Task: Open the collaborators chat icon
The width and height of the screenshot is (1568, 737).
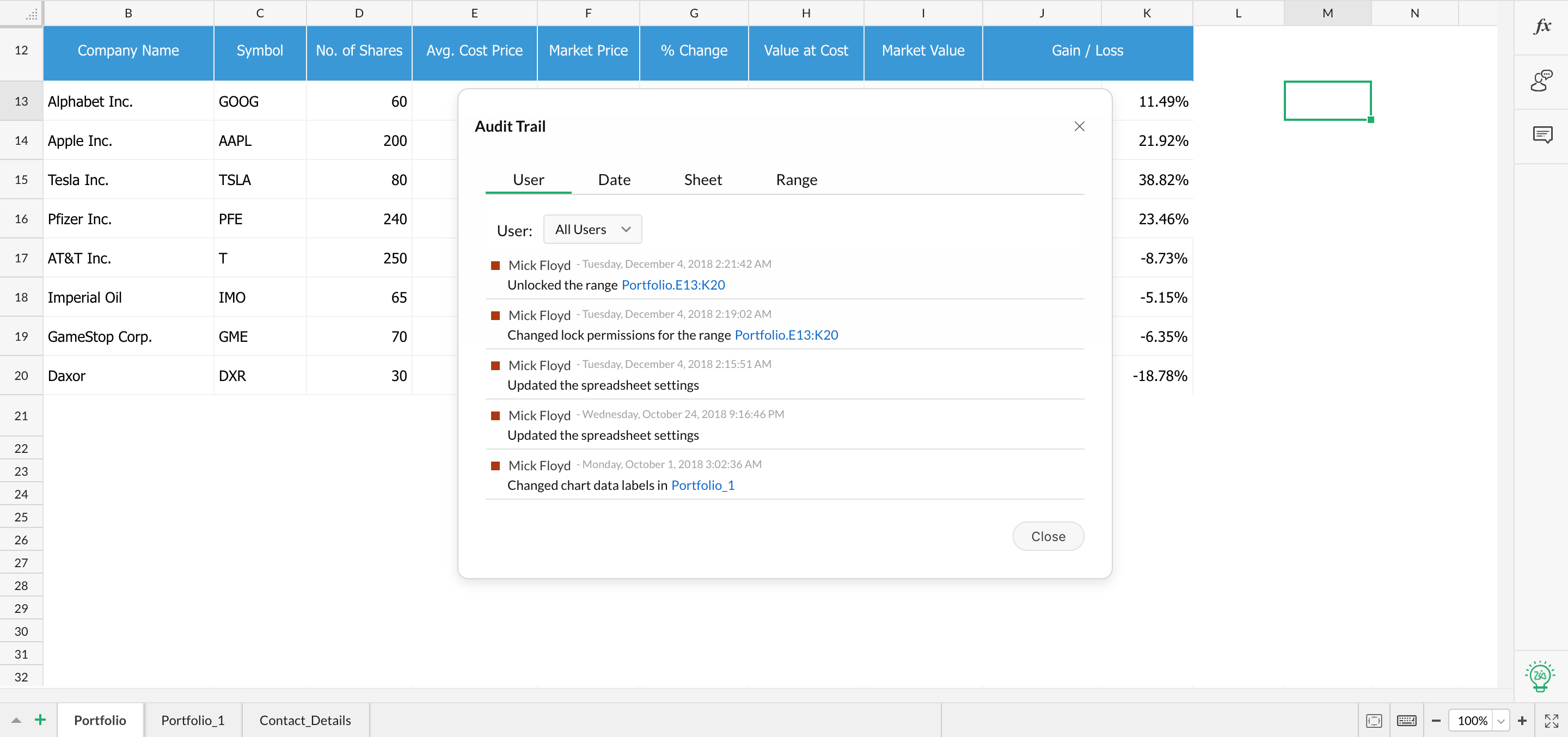Action: click(1542, 81)
